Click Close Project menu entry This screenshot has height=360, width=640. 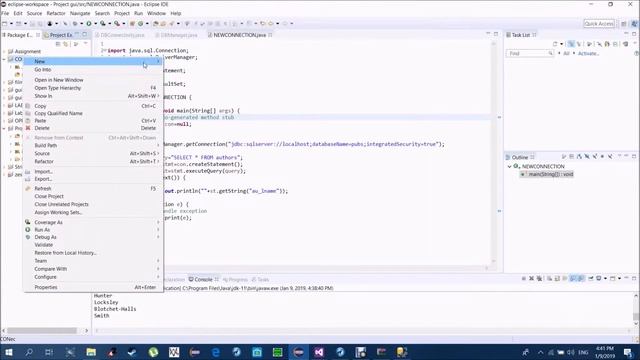click(x=93, y=196)
